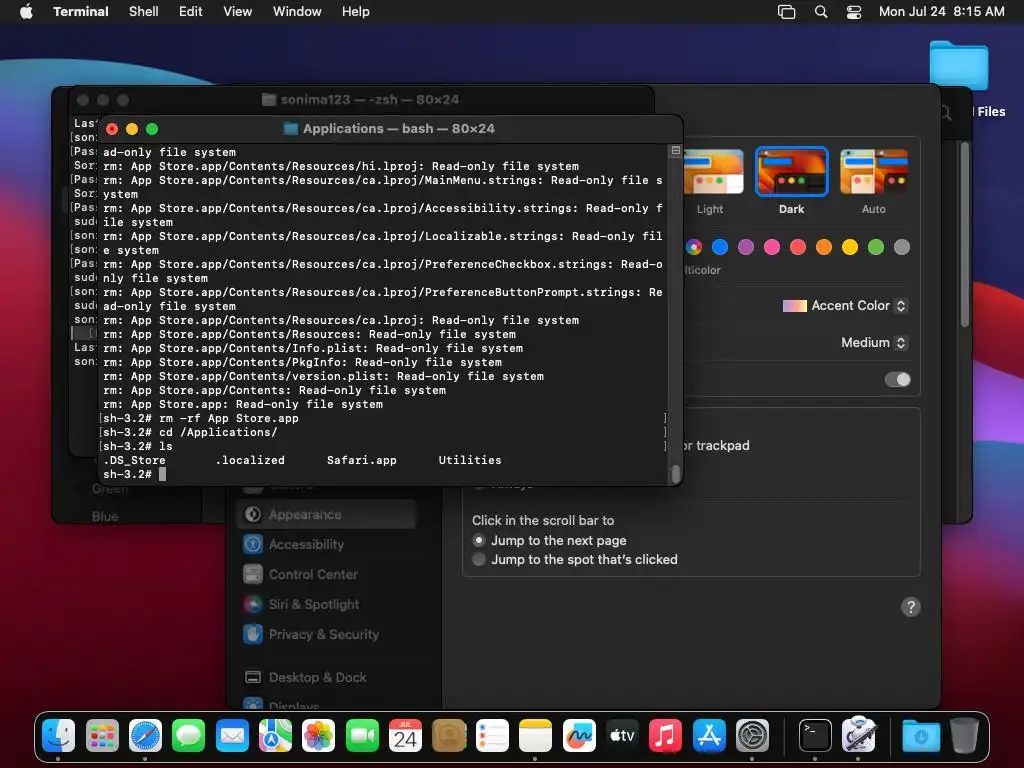Open Control Center in the menu bar

(854, 12)
